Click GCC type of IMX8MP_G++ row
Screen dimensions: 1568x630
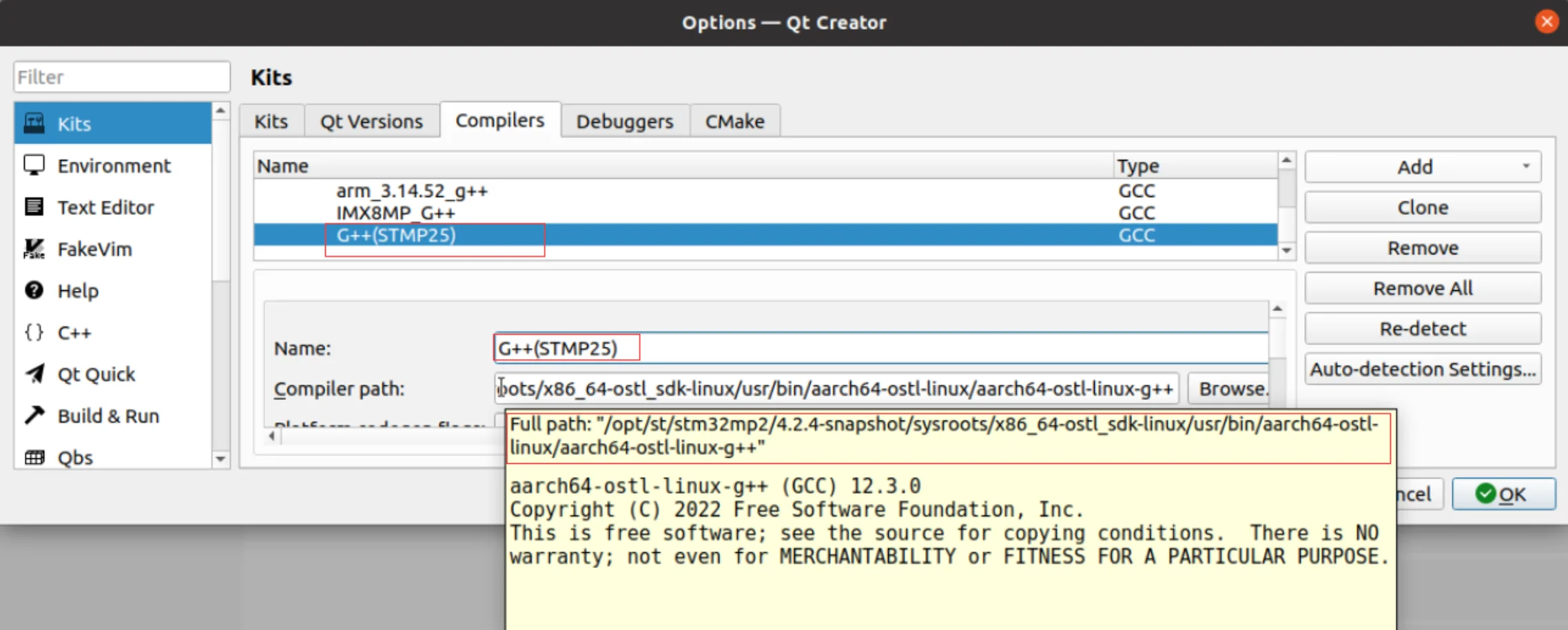point(1137,213)
